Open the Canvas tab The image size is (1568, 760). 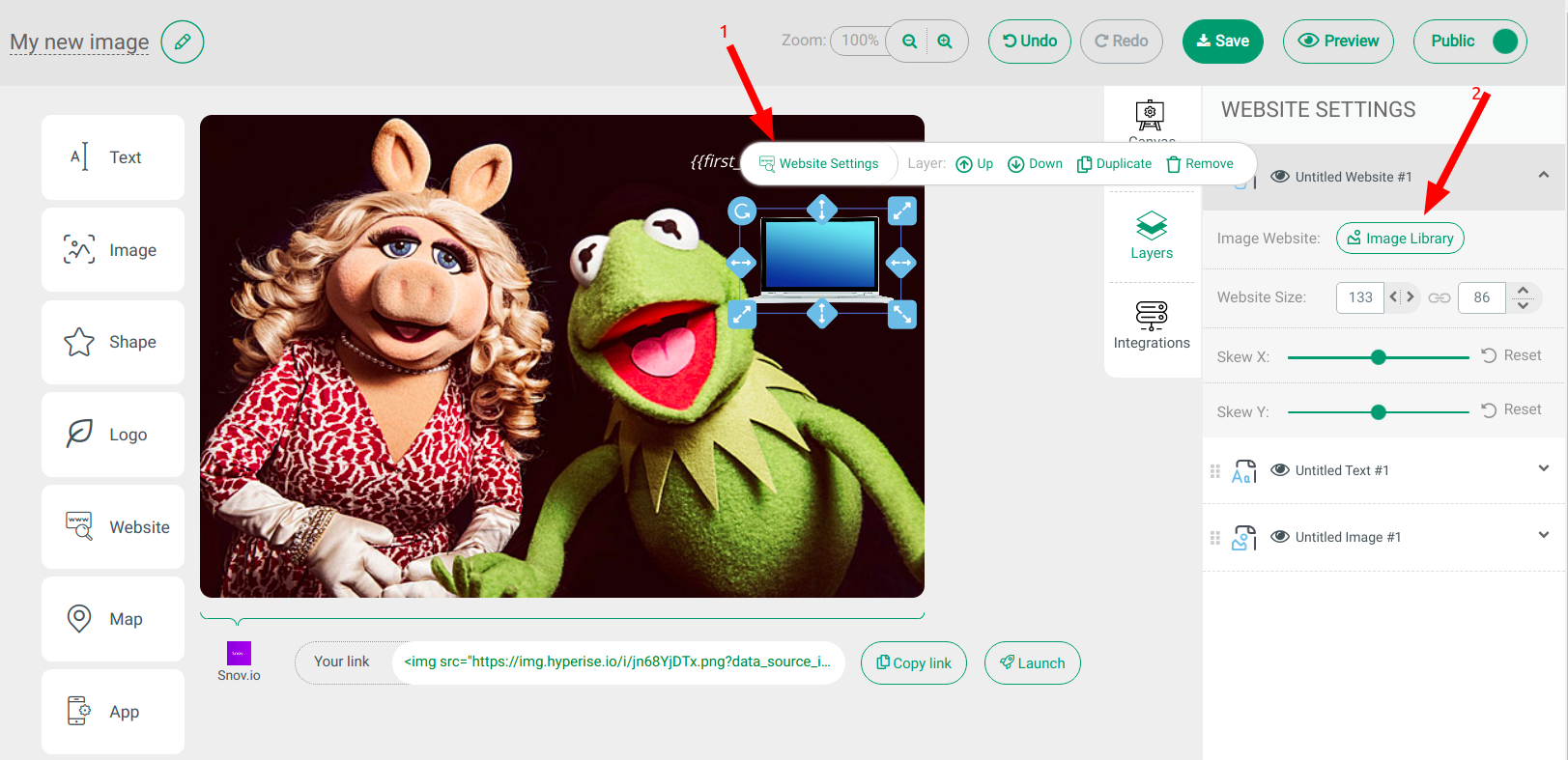[x=1151, y=121]
